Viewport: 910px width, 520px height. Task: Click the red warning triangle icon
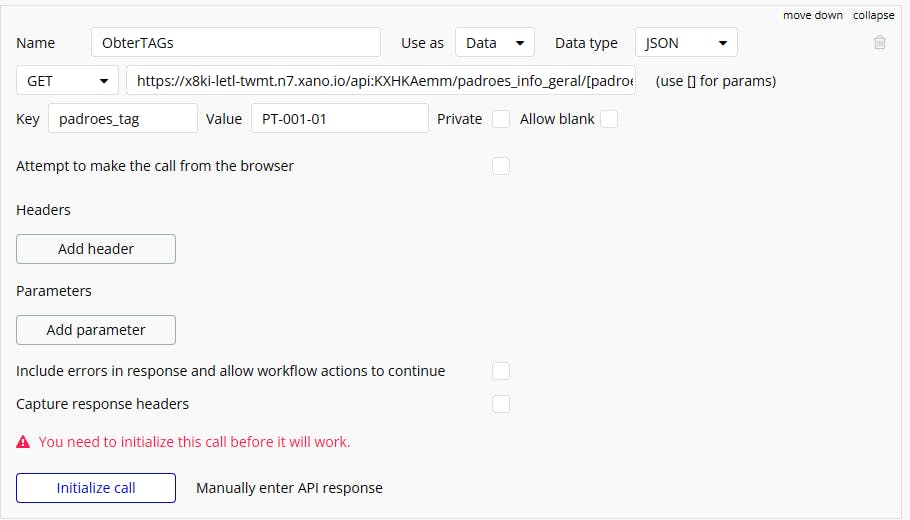click(x=23, y=442)
